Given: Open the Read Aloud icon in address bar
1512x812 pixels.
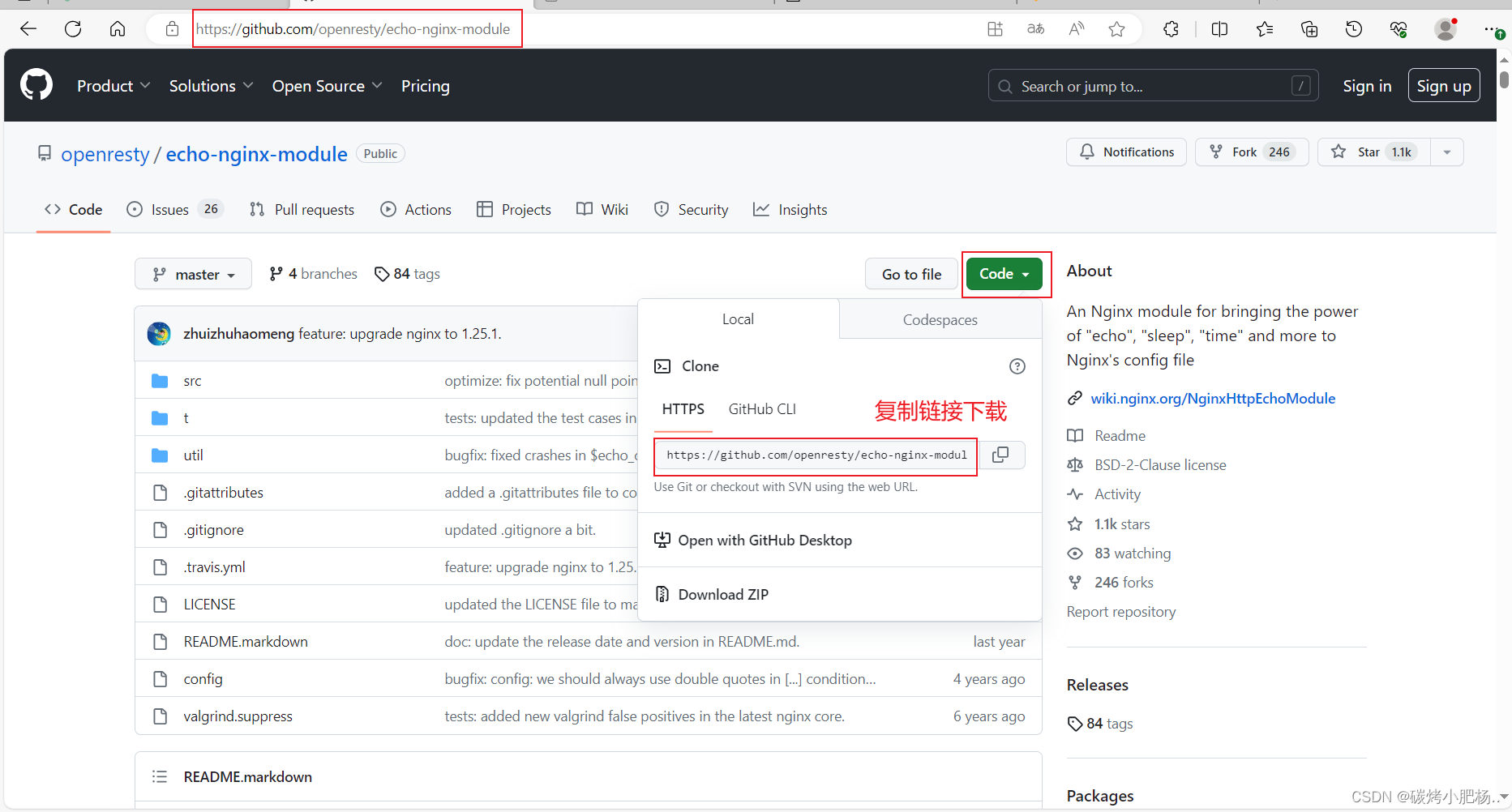Looking at the screenshot, I should click(x=1077, y=29).
